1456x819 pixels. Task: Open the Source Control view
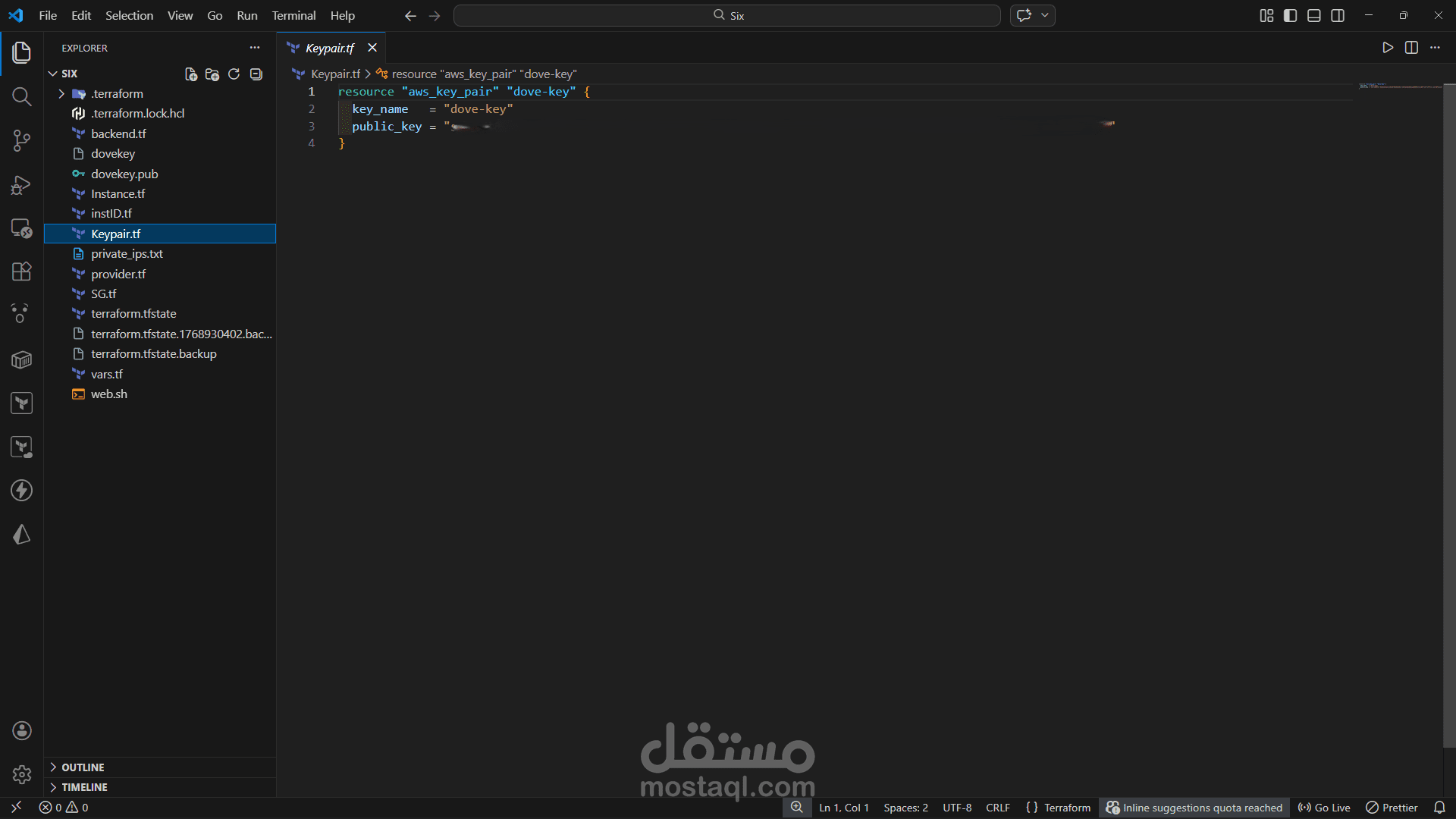tap(21, 140)
